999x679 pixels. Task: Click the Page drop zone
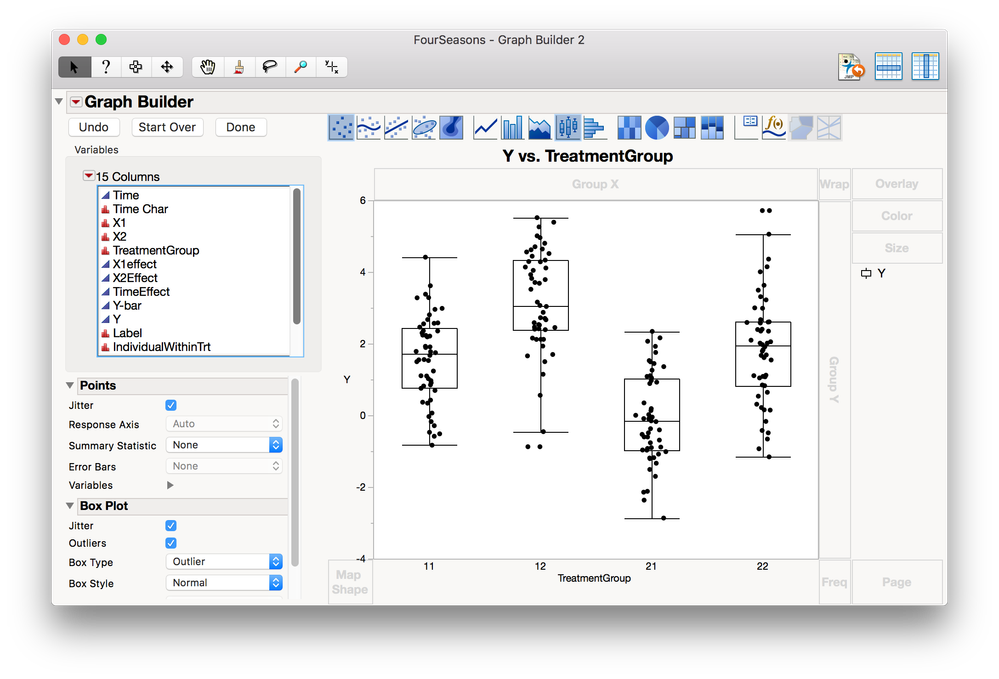(x=896, y=582)
